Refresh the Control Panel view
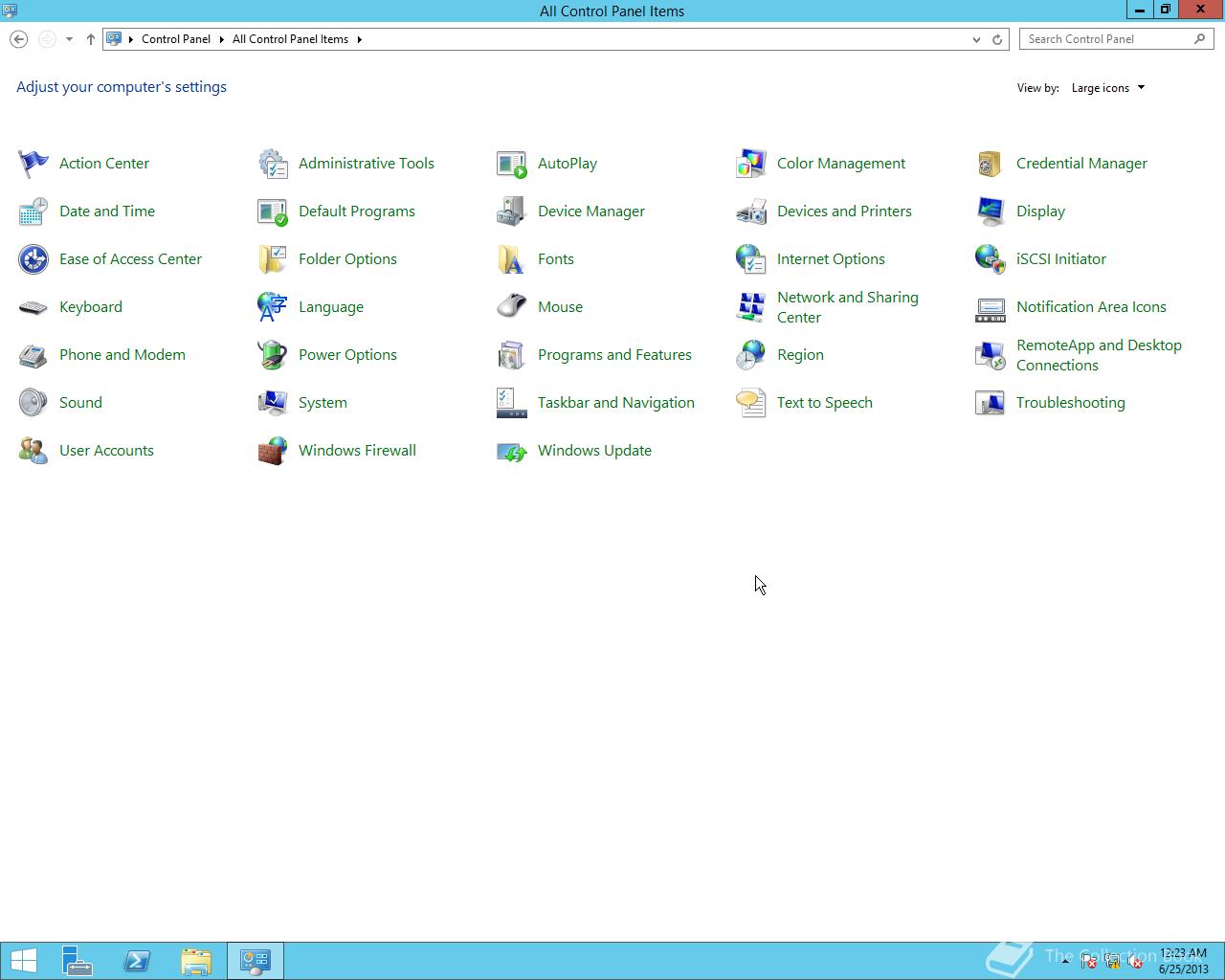The width and height of the screenshot is (1225, 980). point(997,39)
